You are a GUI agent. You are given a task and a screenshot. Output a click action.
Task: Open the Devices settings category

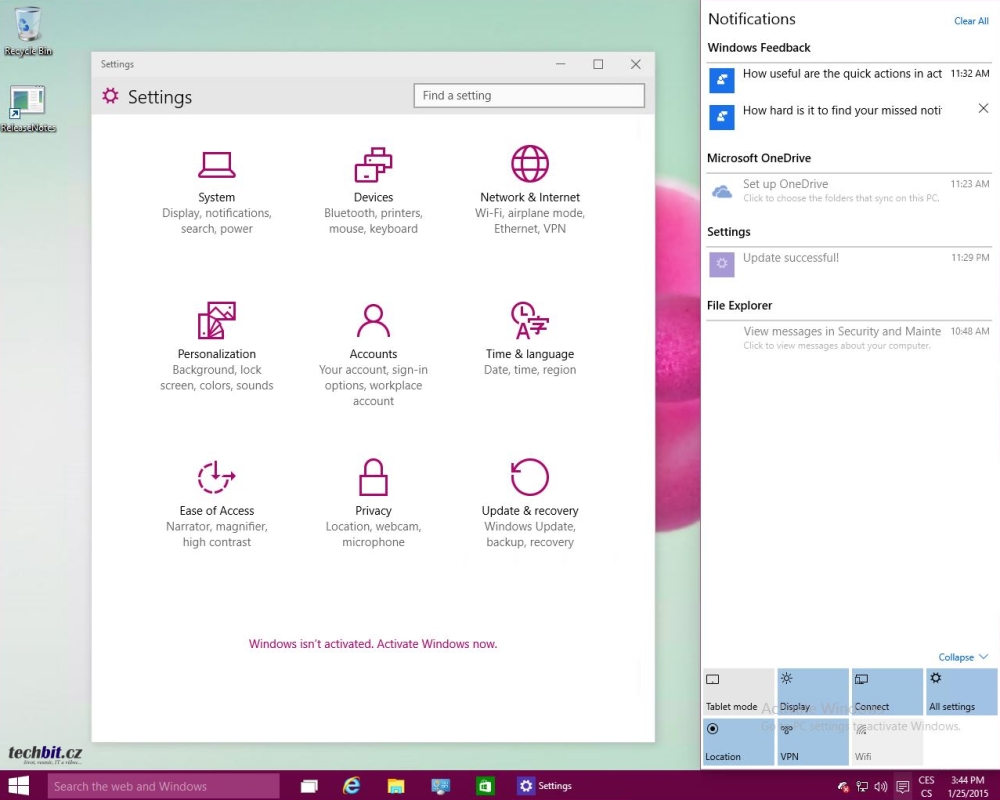pos(373,191)
